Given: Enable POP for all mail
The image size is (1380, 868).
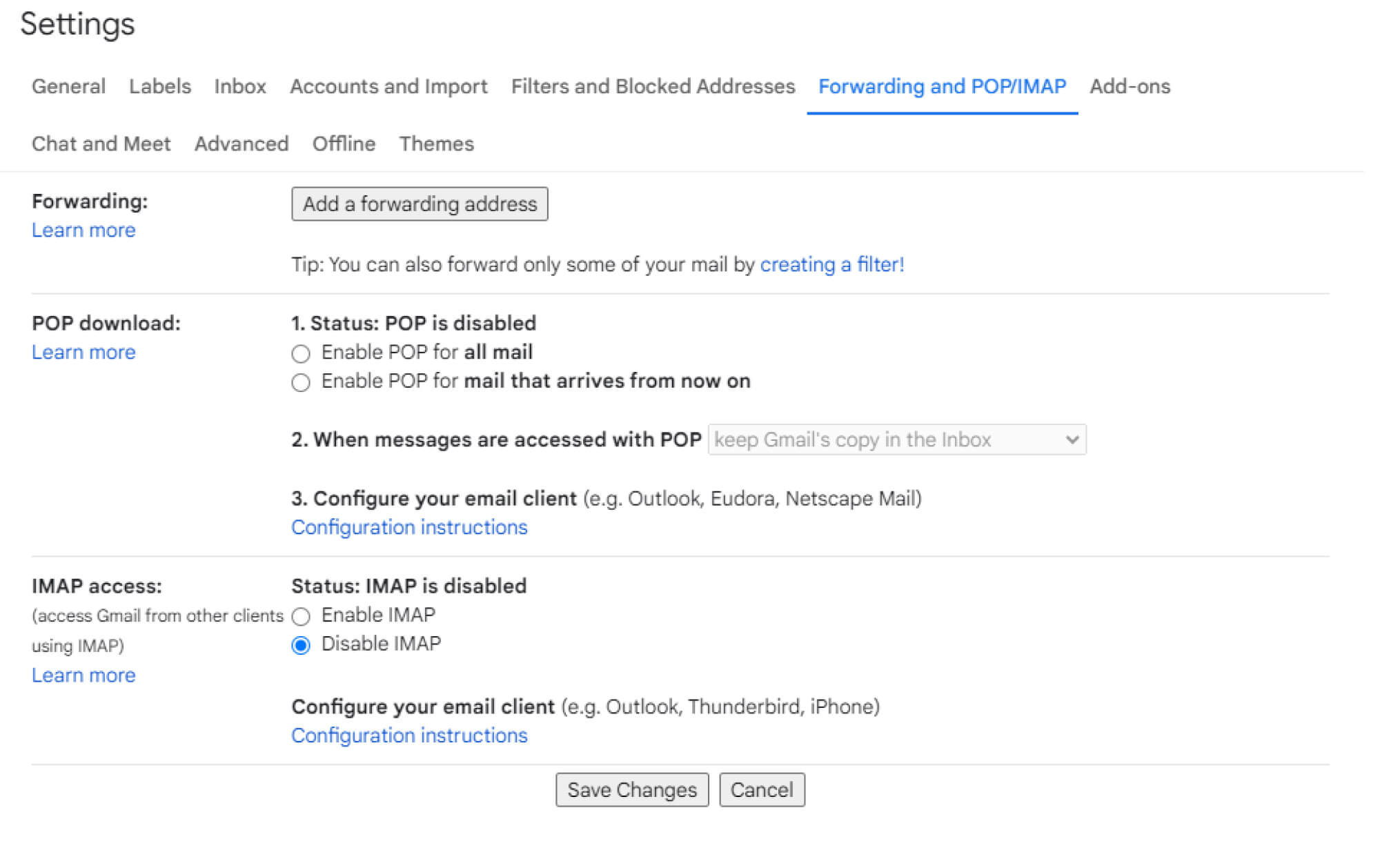Looking at the screenshot, I should [301, 354].
